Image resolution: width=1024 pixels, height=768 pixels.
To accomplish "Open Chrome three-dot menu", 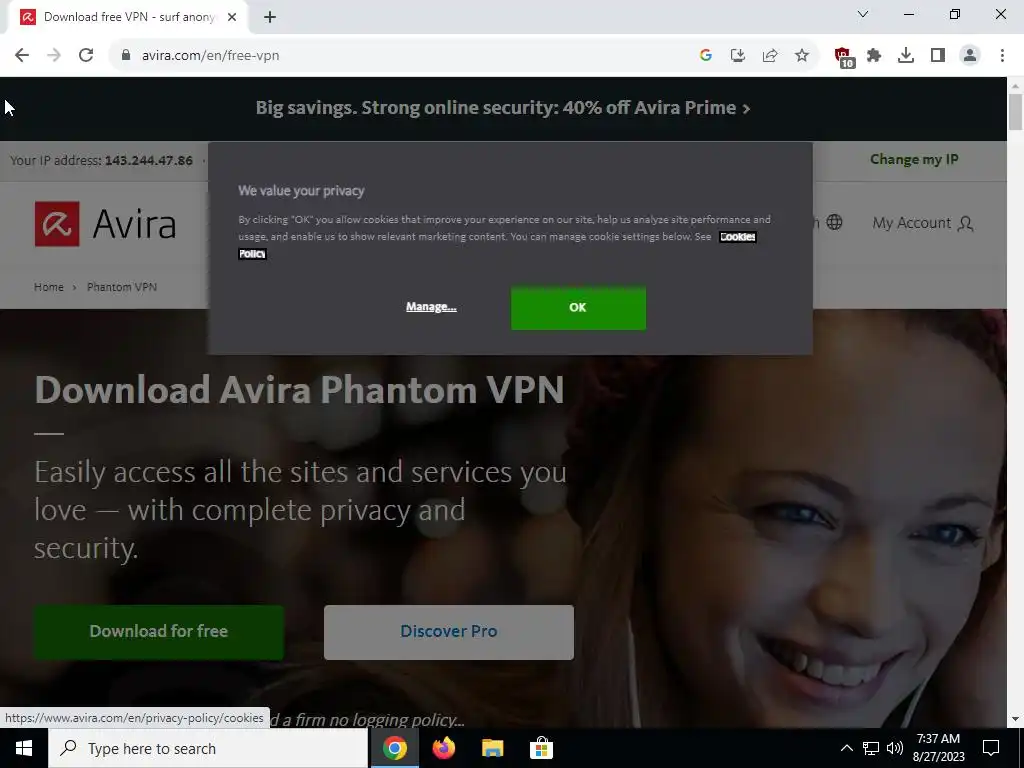I will tap(1002, 56).
